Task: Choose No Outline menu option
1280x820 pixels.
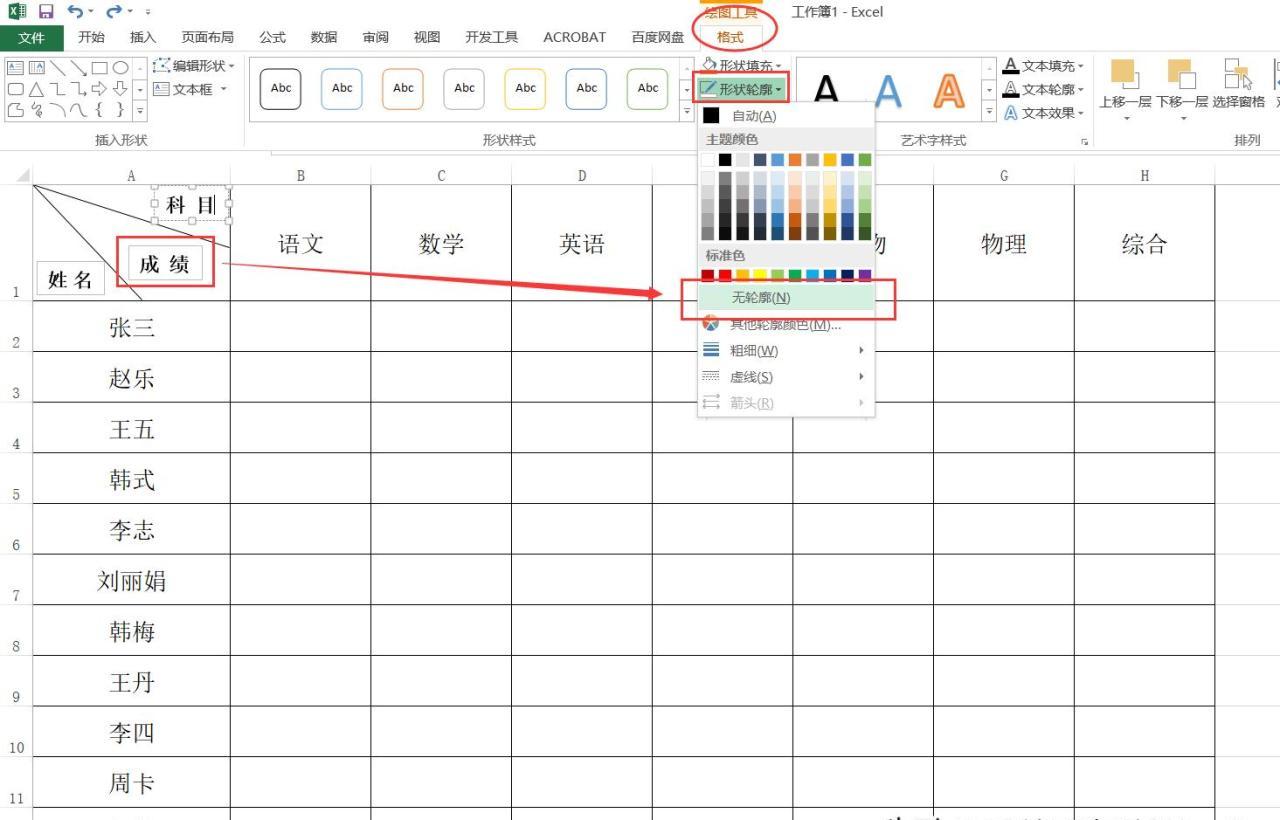Action: 786,298
